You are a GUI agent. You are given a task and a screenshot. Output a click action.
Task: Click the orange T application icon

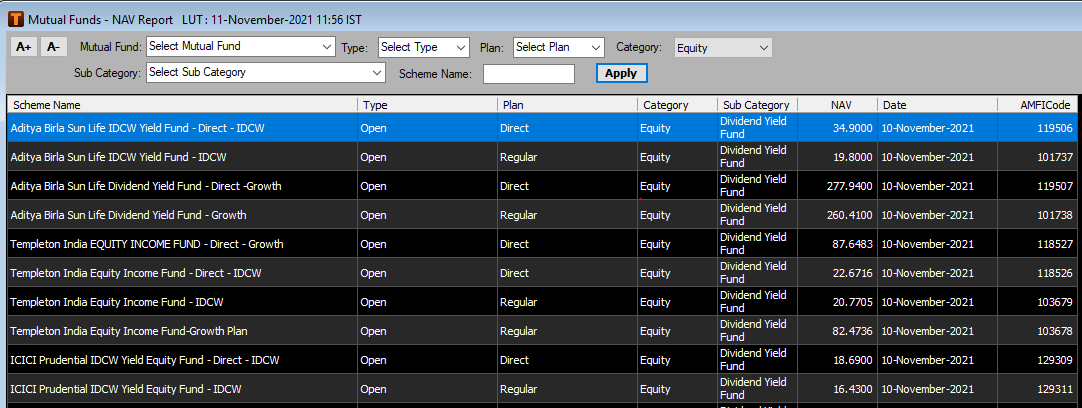tap(16, 19)
